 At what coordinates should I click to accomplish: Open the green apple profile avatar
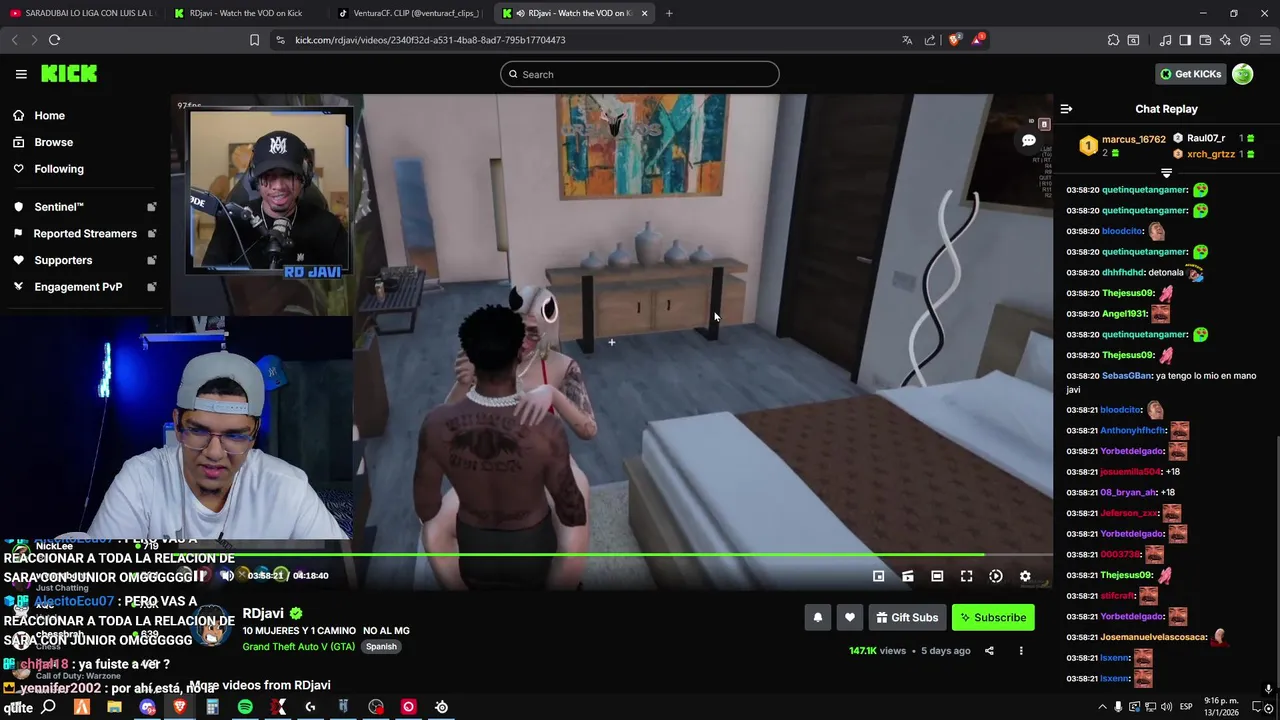1242,74
